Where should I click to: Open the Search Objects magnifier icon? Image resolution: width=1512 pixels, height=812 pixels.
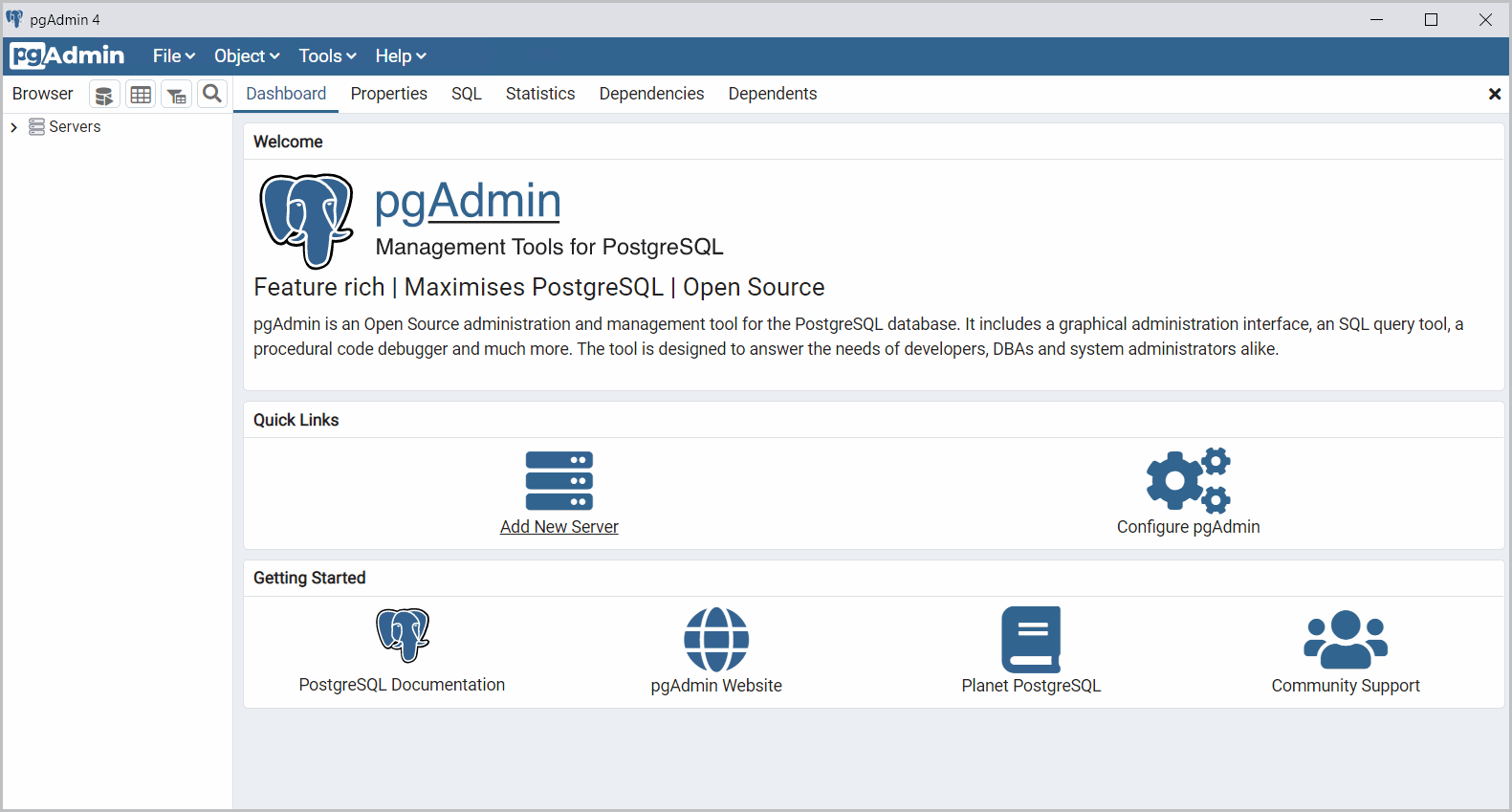[212, 94]
